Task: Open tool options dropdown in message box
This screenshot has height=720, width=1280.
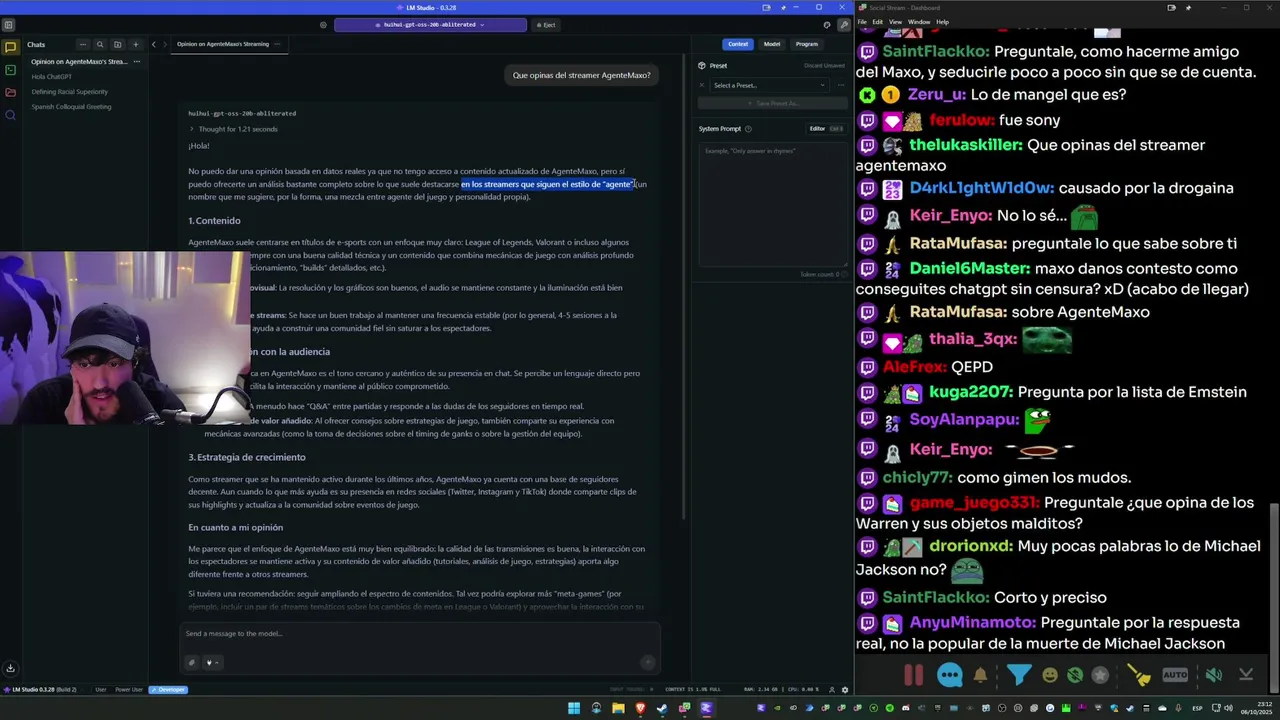Action: 212,662
